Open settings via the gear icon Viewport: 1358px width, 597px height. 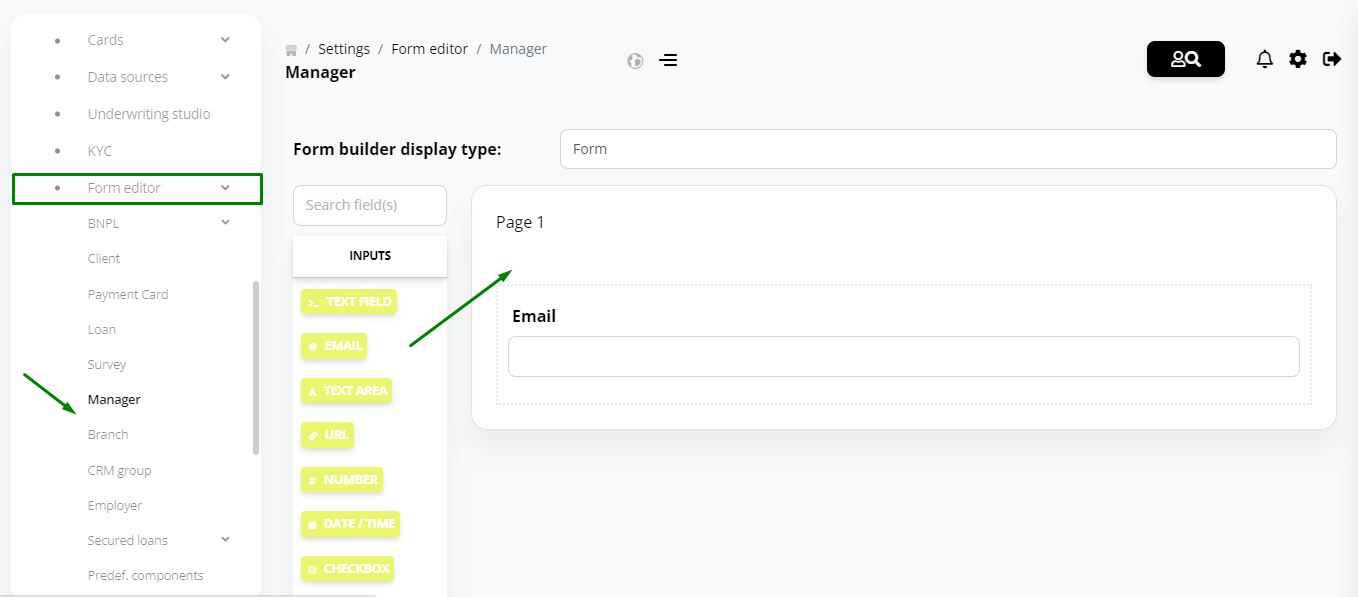tap(1298, 59)
